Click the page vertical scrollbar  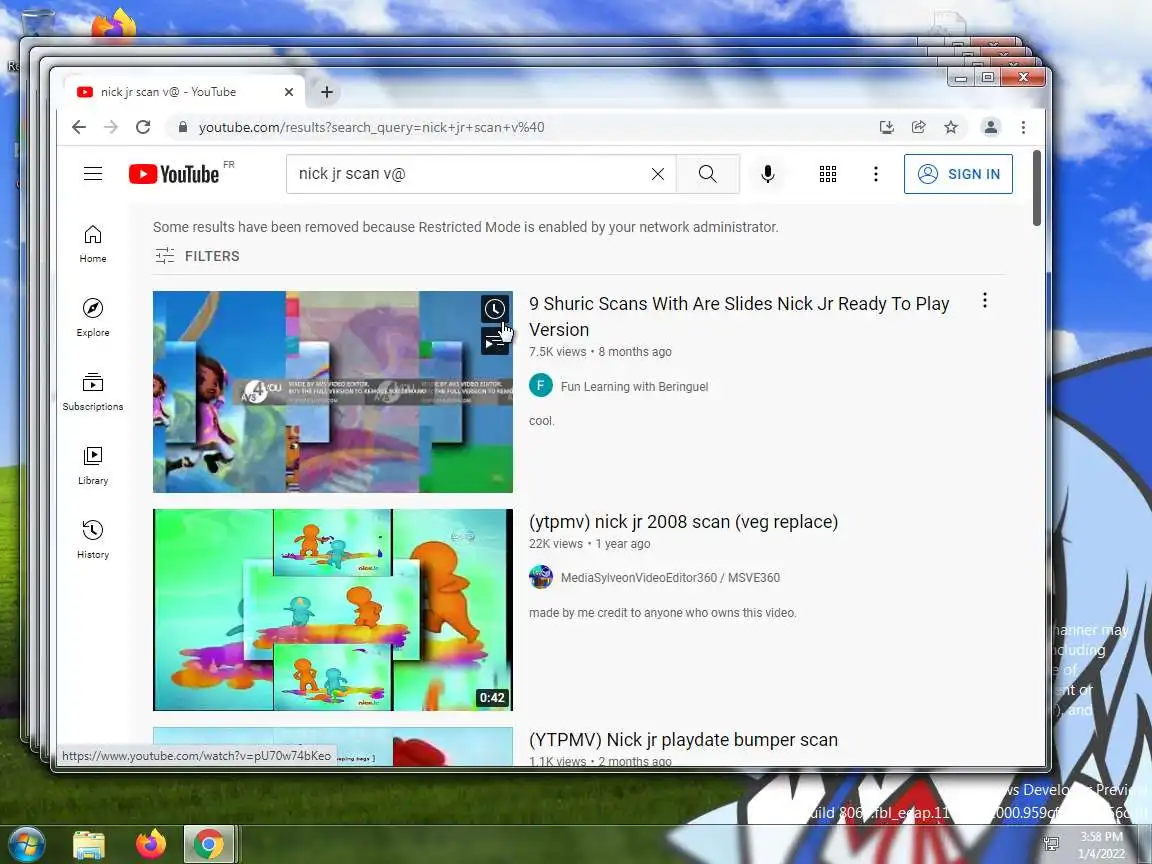(1037, 188)
